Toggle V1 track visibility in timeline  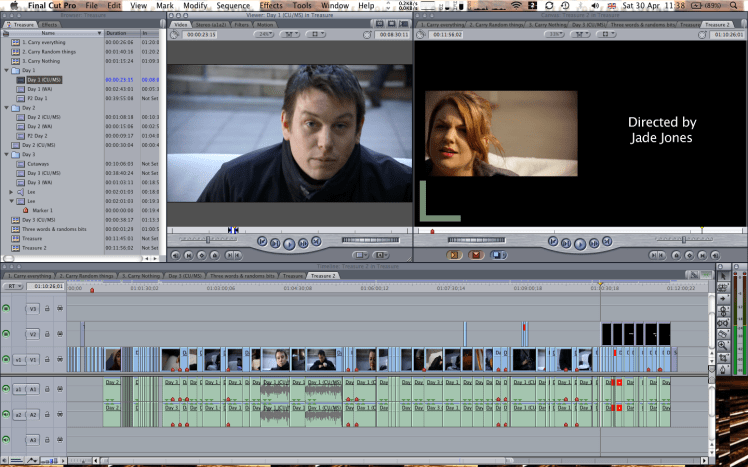7,358
